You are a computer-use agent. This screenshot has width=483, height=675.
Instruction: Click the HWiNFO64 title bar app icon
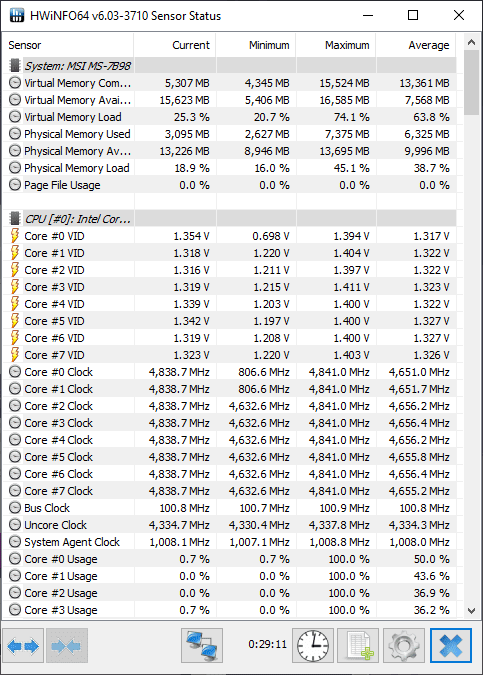[x=16, y=15]
